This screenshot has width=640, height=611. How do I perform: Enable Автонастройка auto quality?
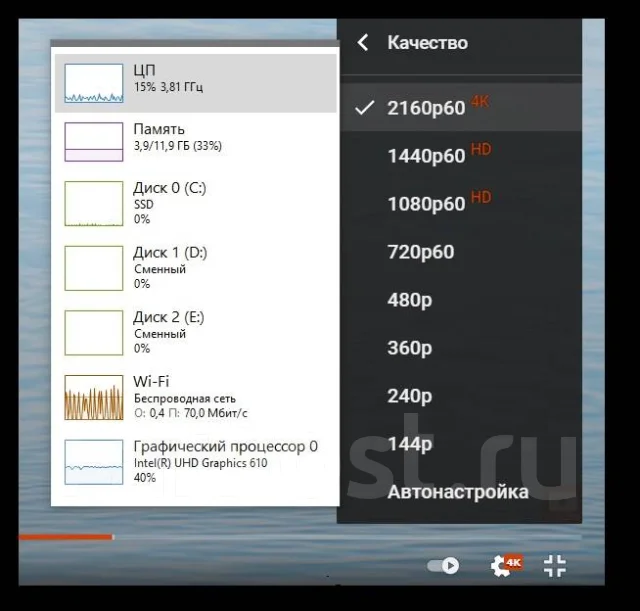461,491
